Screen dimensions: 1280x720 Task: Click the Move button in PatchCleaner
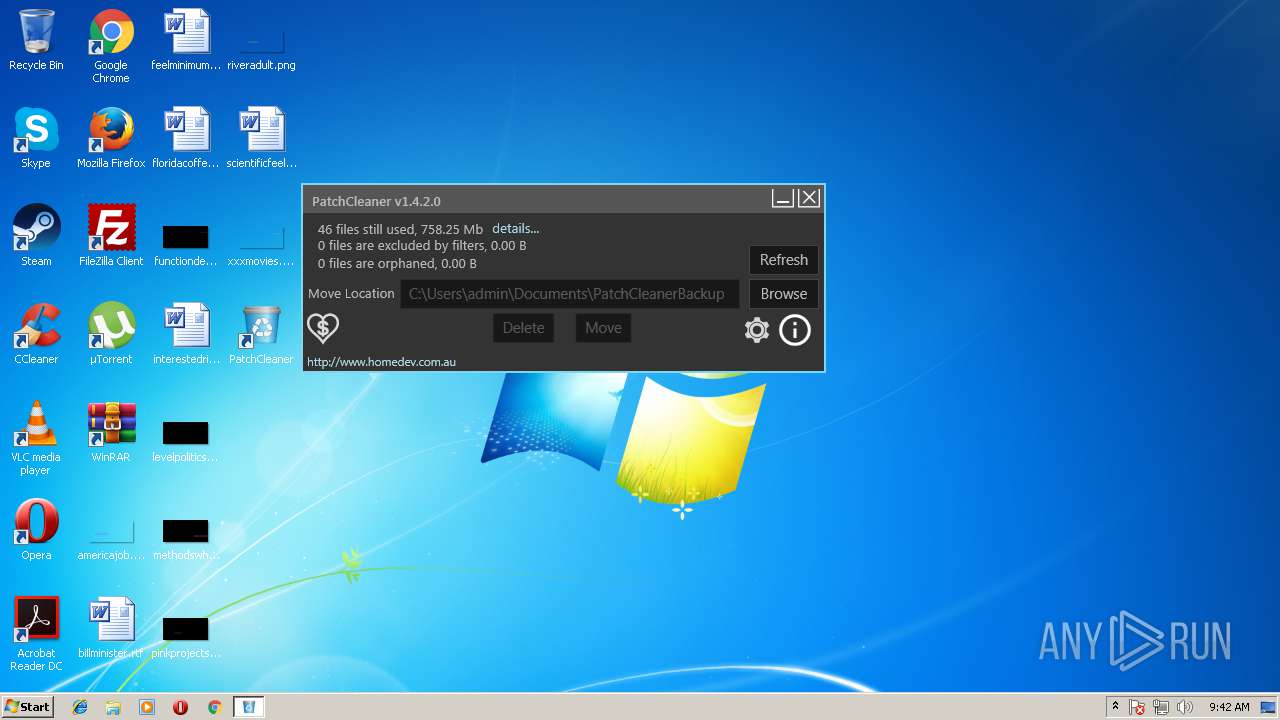603,328
